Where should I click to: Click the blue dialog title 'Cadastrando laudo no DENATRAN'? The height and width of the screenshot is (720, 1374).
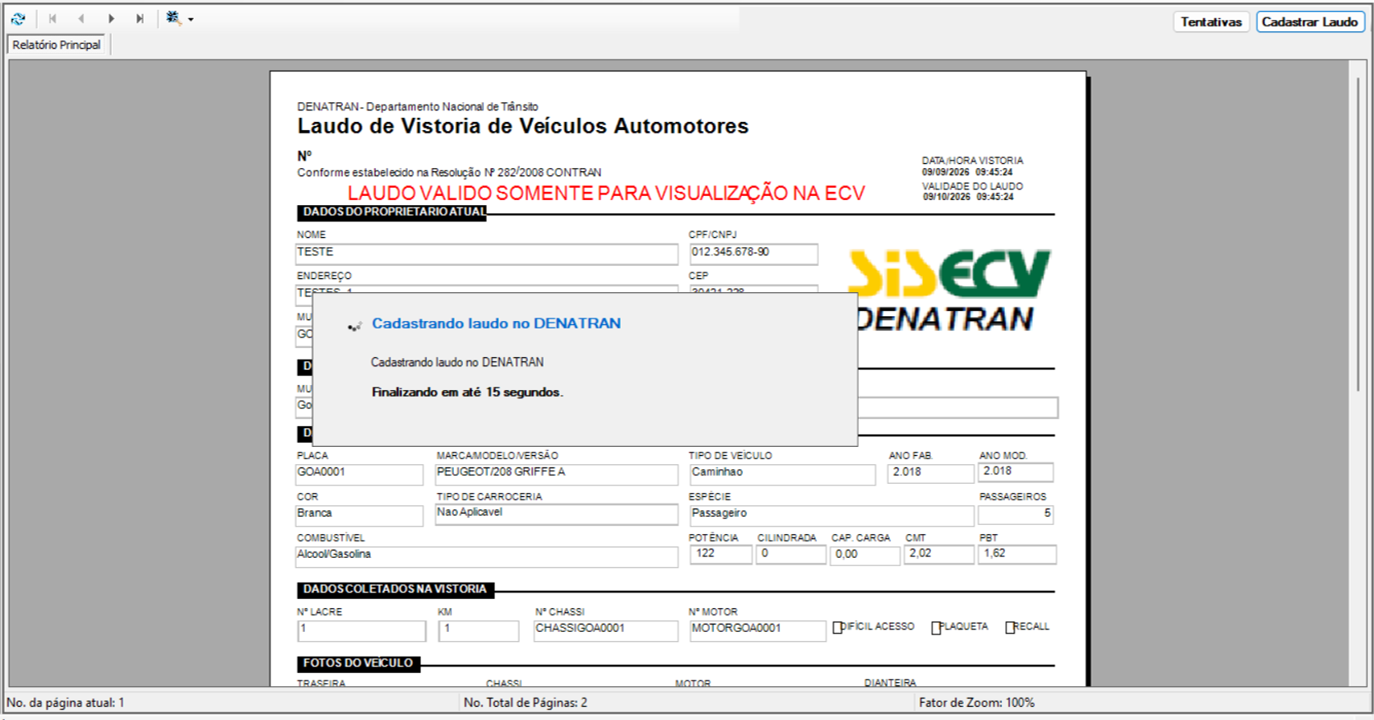(x=496, y=323)
